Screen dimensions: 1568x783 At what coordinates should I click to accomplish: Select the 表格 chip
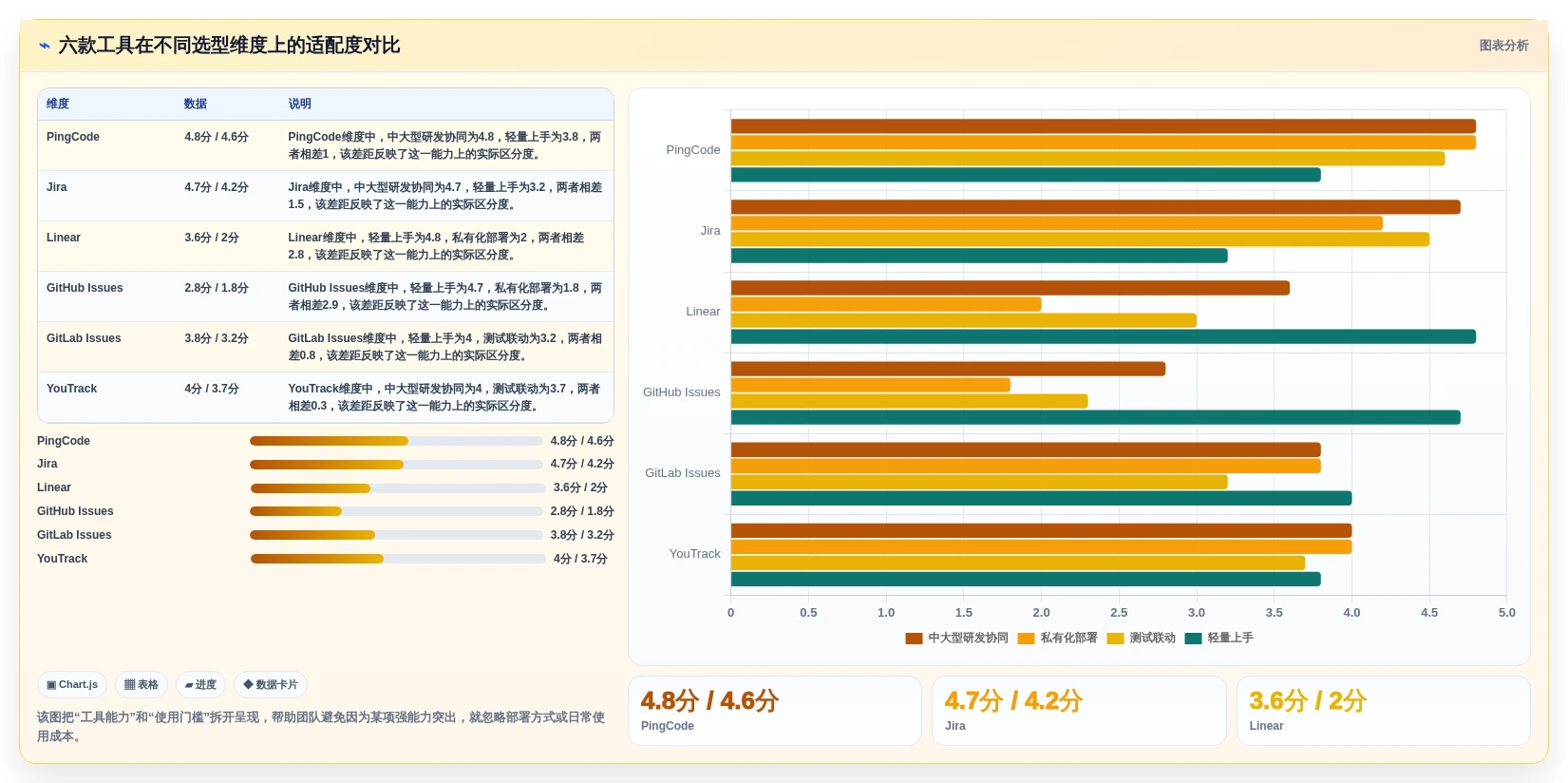point(142,684)
